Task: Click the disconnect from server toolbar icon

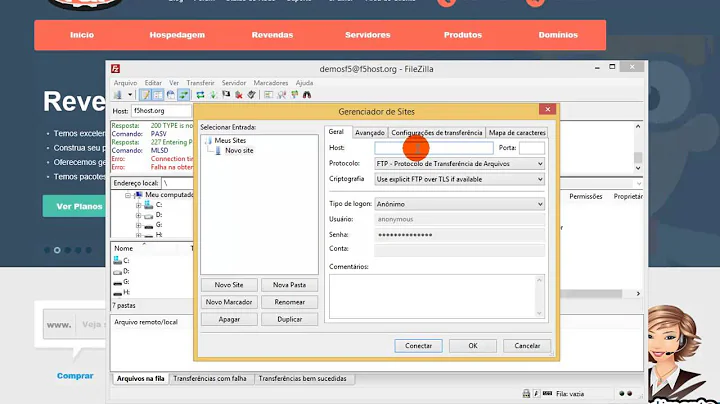Action: click(x=239, y=95)
